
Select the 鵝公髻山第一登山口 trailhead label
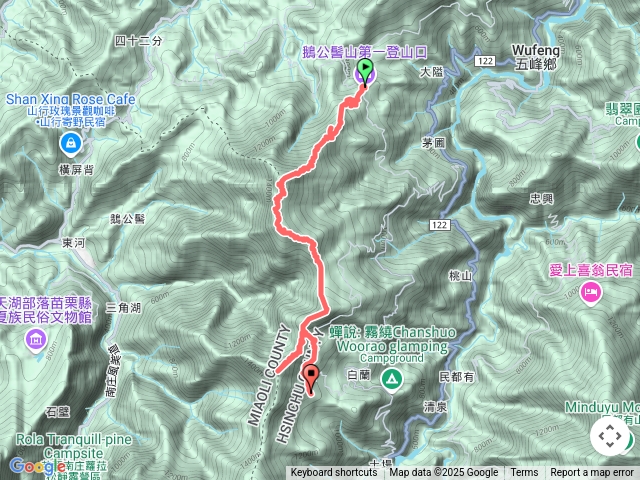(365, 52)
